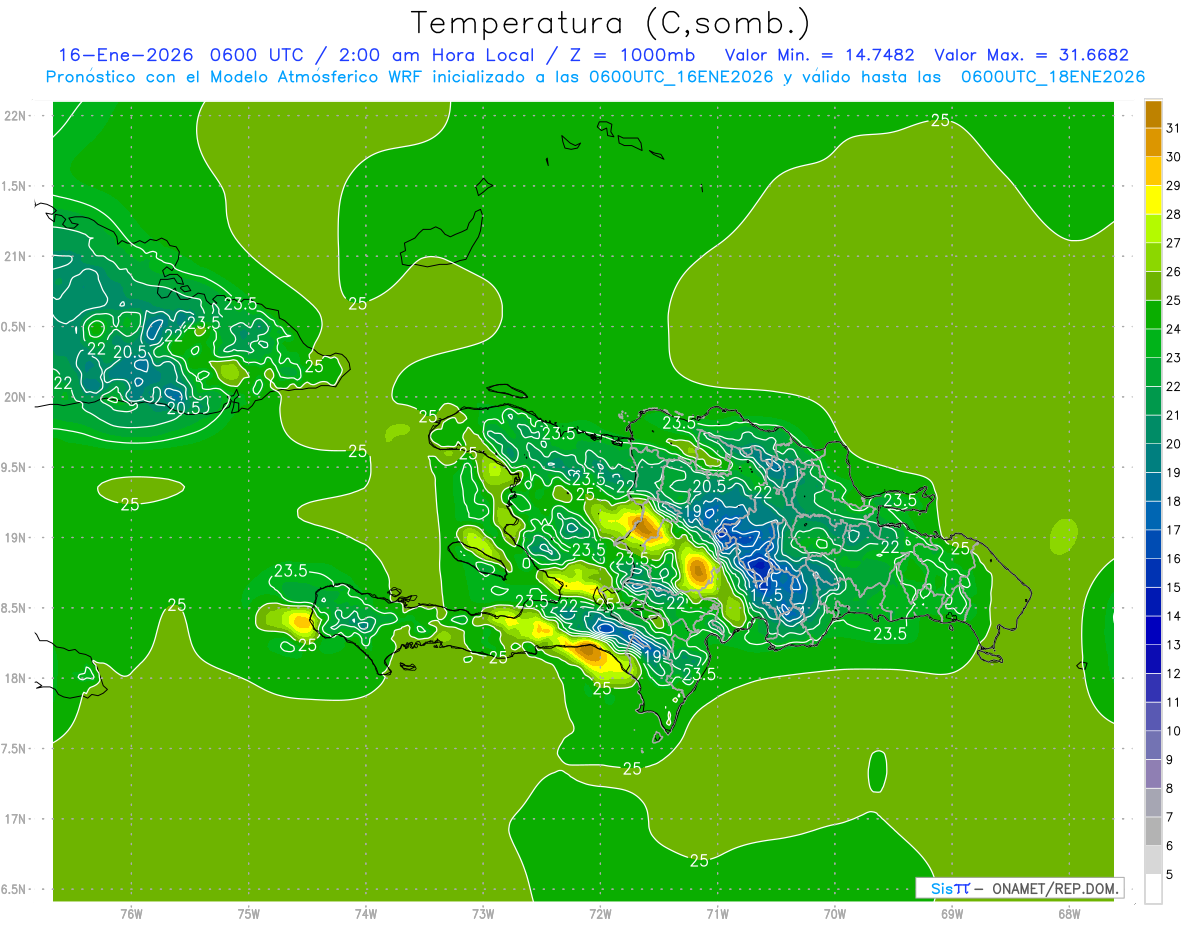Pick the gray colorbar swatch between 6 and 7
The width and height of the screenshot is (1200, 927).
click(x=1153, y=832)
